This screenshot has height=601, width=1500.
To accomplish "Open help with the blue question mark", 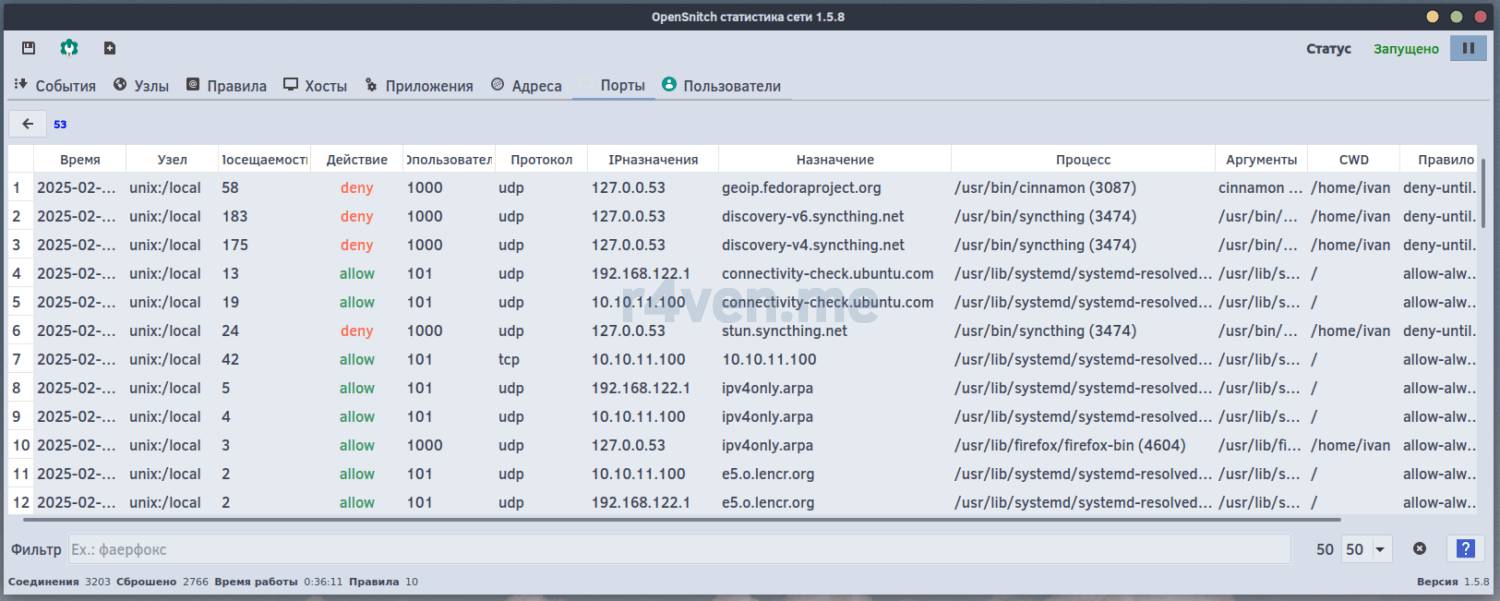I will tap(1465, 549).
